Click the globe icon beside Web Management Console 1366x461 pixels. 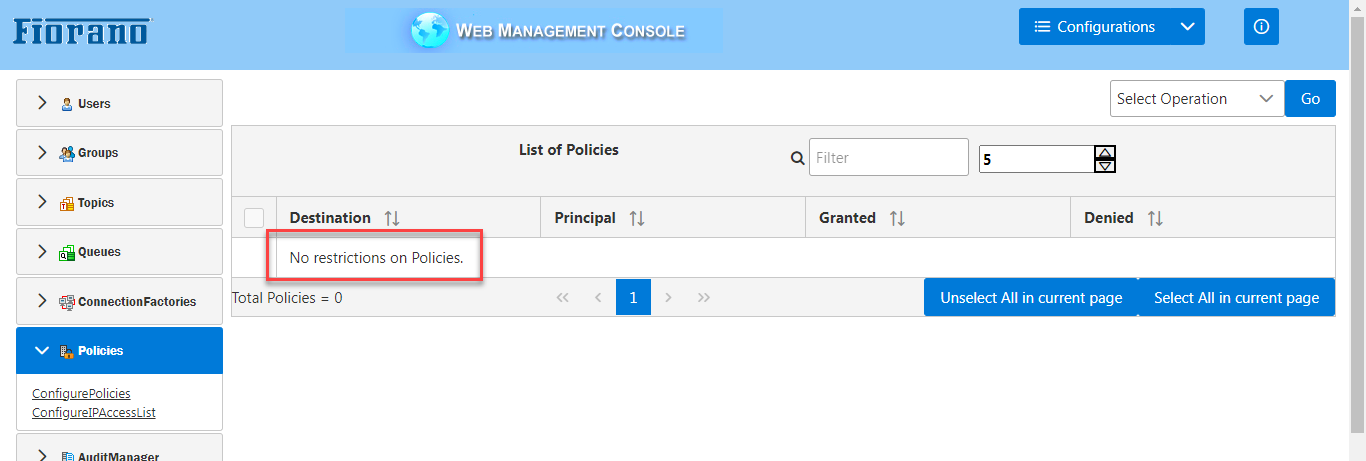tap(429, 30)
